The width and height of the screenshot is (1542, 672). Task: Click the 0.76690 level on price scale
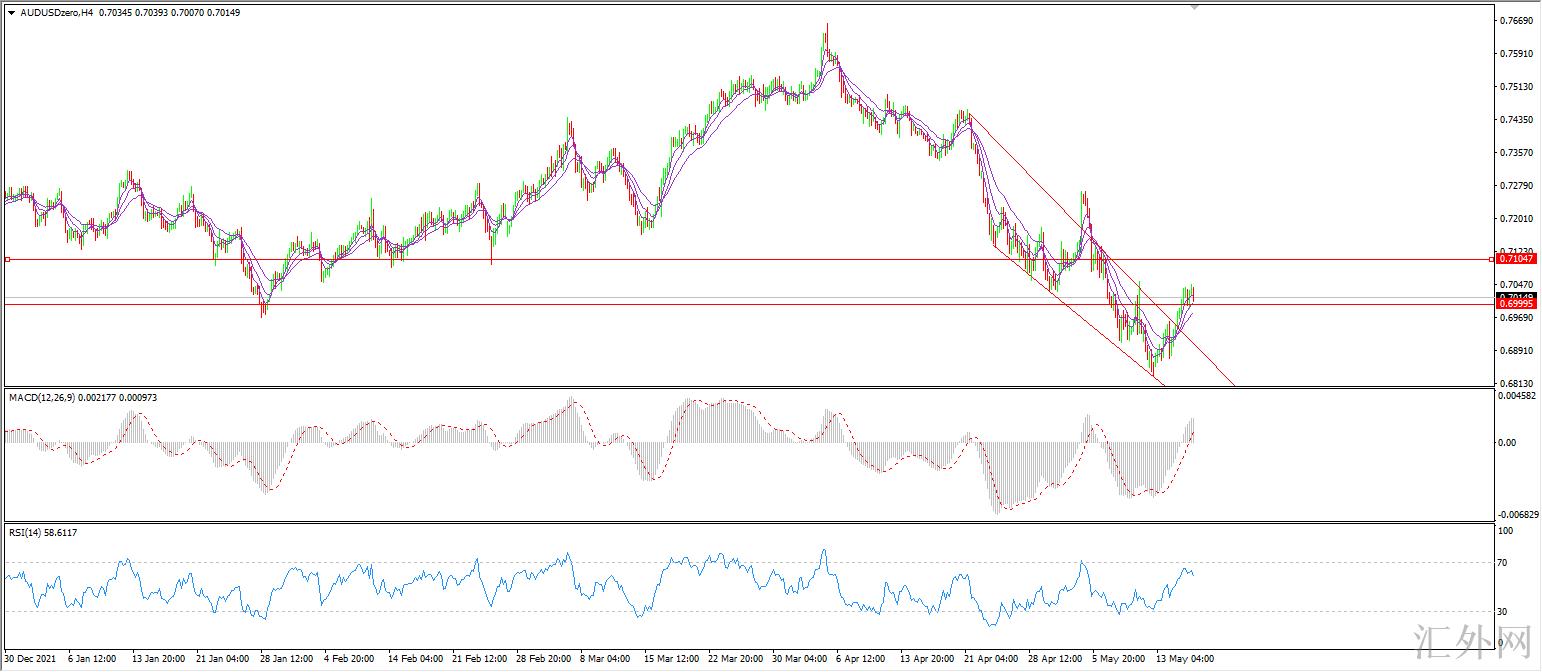click(x=1518, y=21)
